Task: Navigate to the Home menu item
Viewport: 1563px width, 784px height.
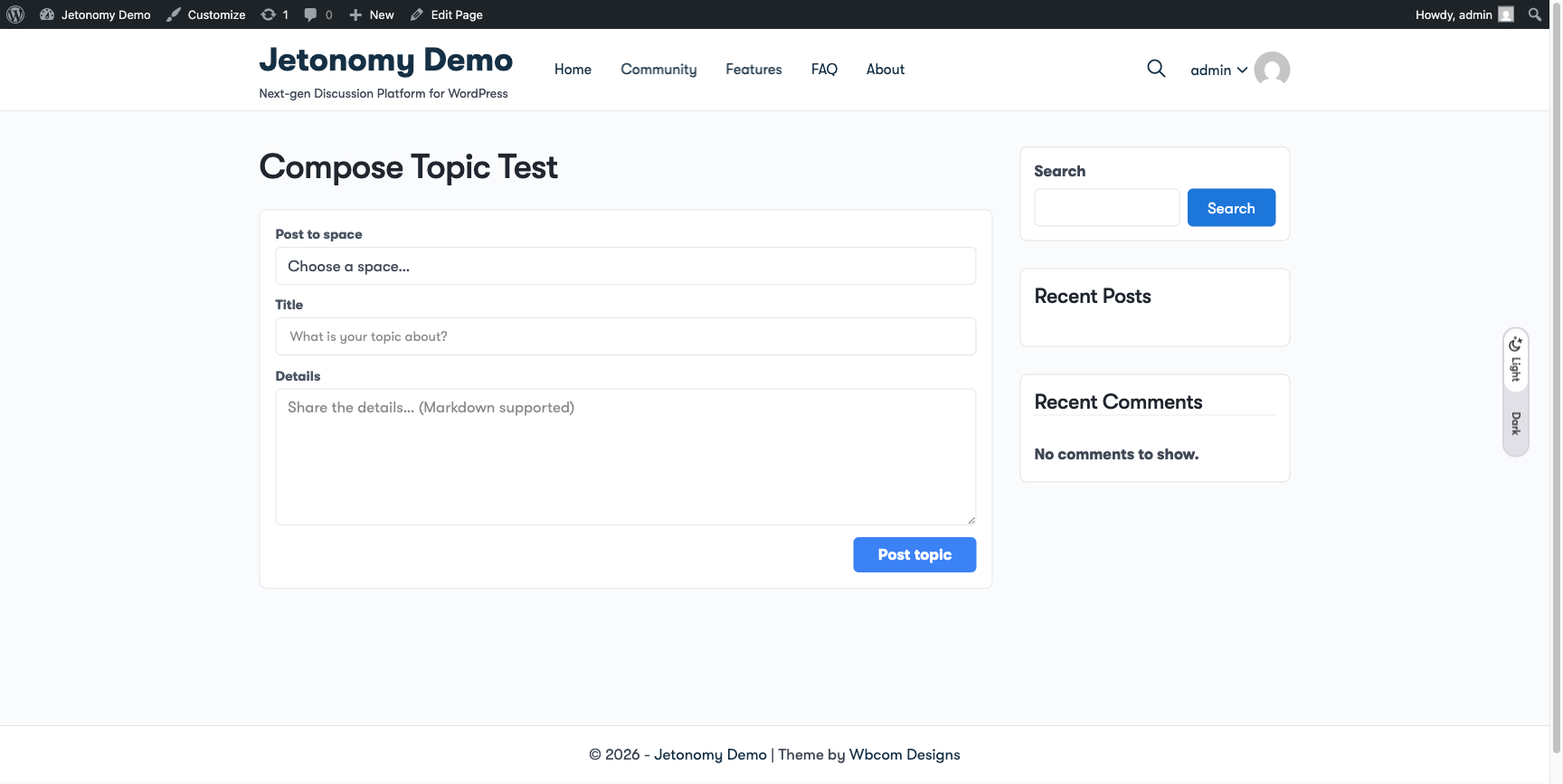Action: [x=573, y=70]
